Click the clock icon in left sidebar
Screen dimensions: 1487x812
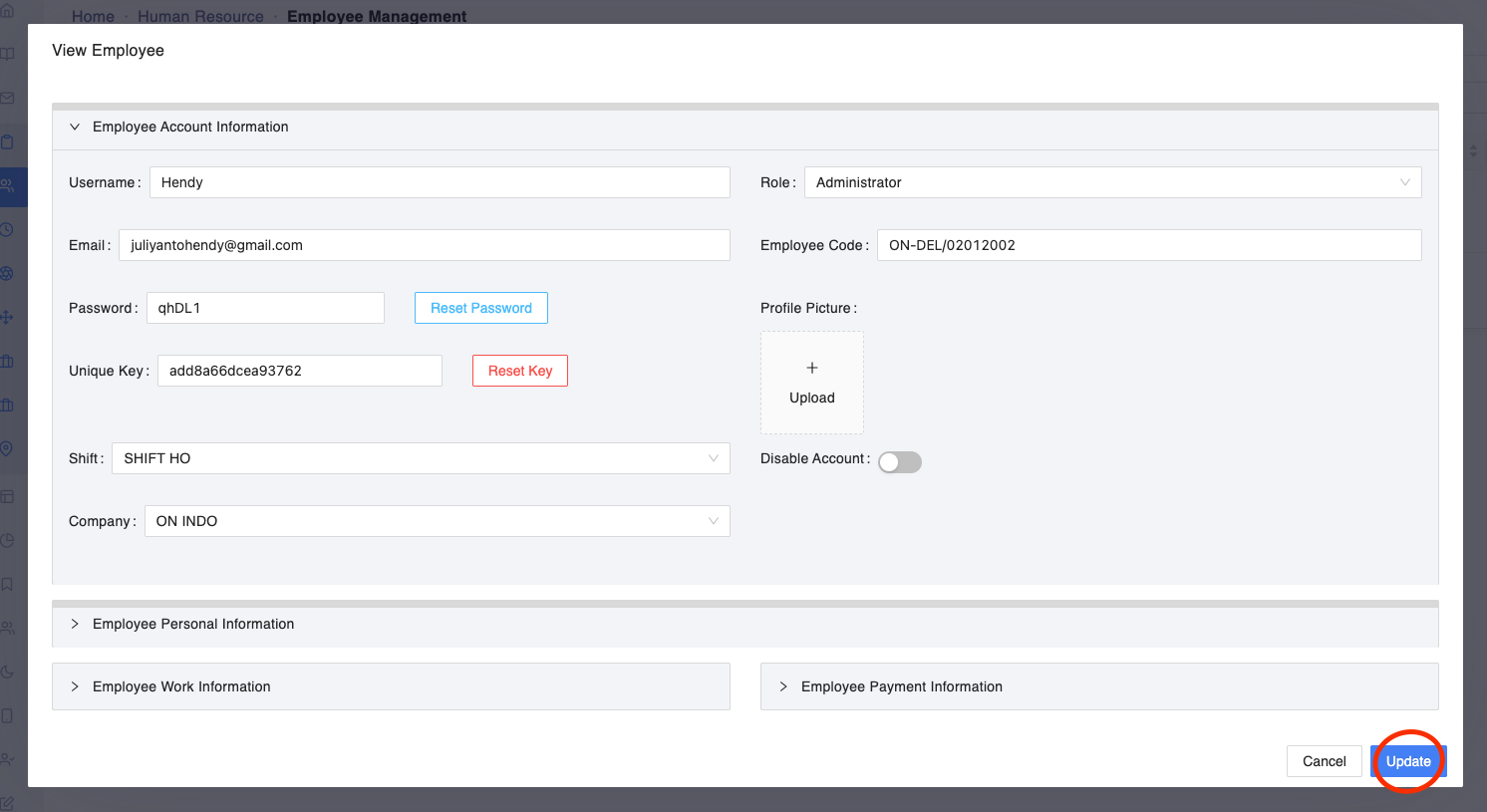7,229
